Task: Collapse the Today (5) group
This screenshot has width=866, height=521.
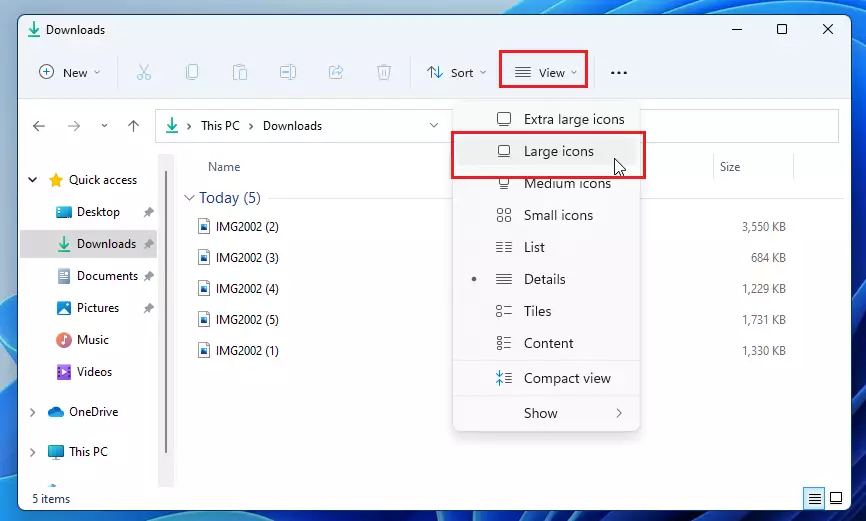Action: [189, 198]
